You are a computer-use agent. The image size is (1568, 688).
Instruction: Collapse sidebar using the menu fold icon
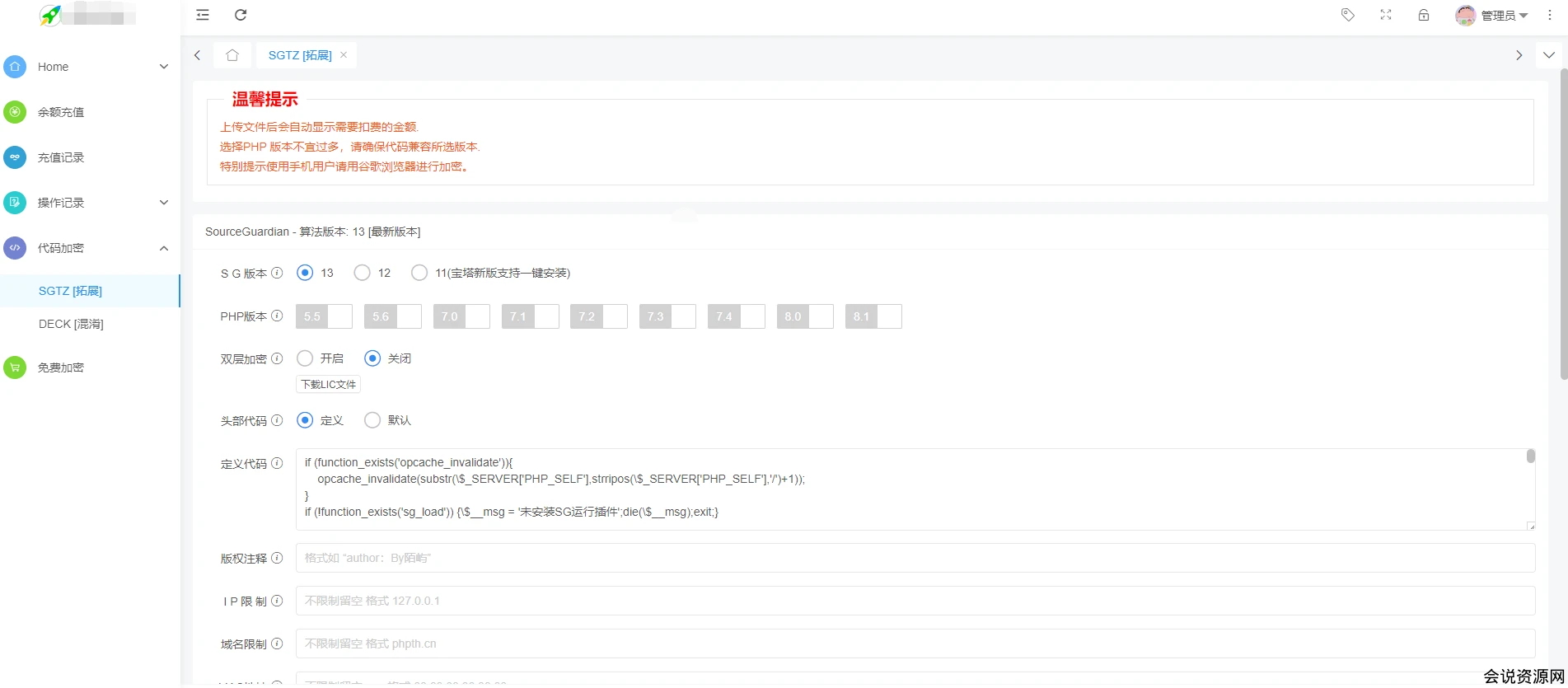point(203,15)
